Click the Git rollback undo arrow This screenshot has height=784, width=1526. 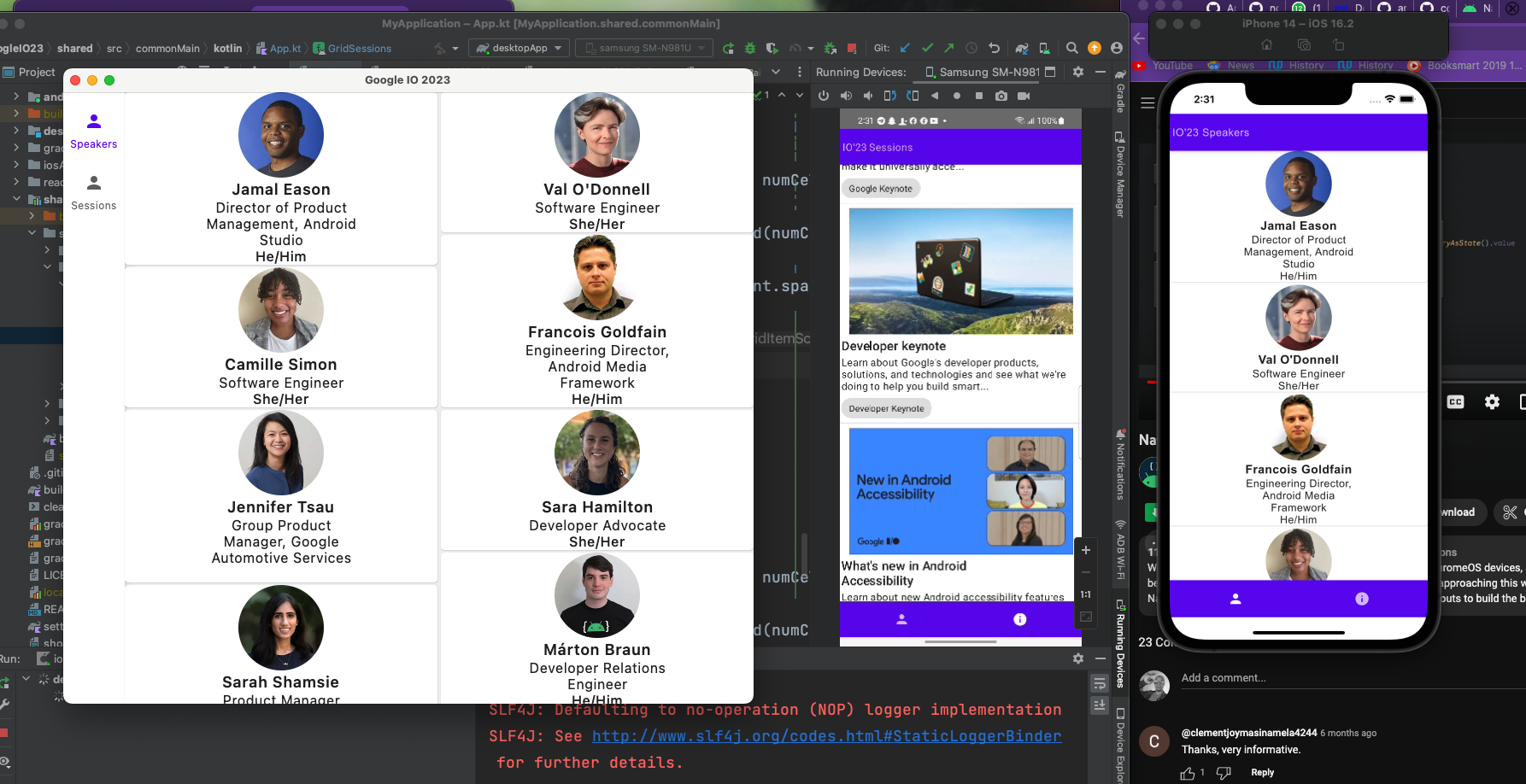tap(994, 49)
